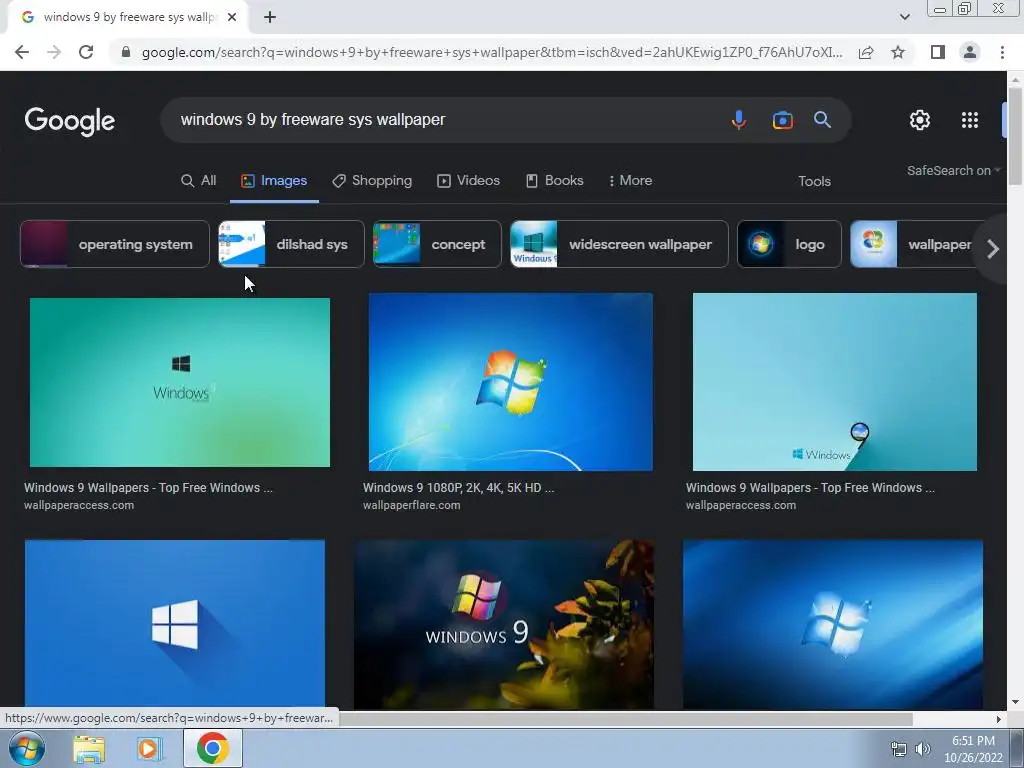This screenshot has width=1024, height=768.
Task: Reload the current page
Action: pos(86,52)
